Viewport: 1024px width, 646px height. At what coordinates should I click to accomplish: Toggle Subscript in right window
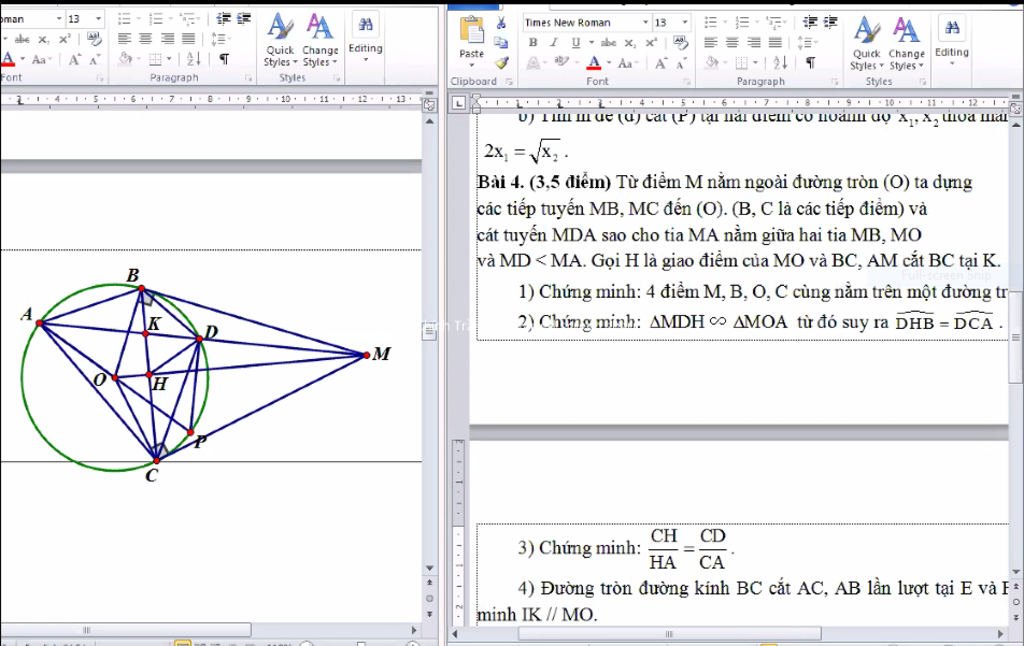(630, 43)
